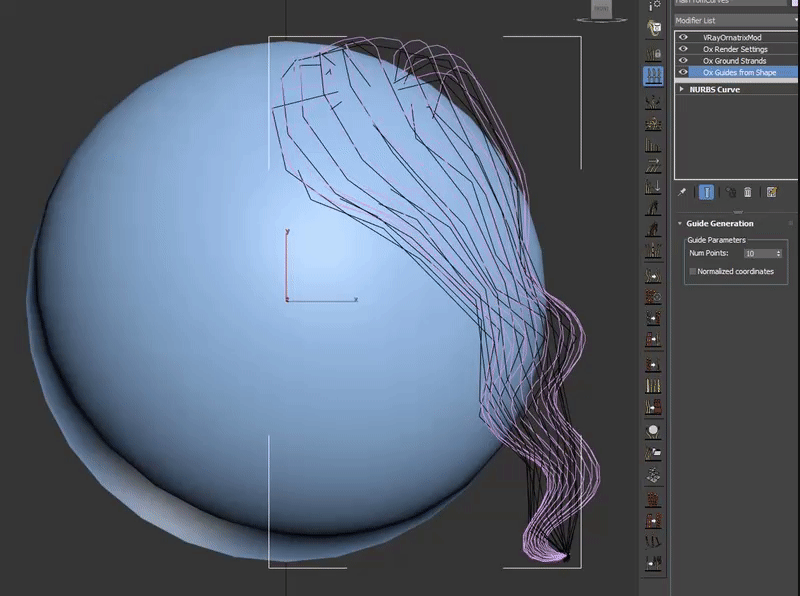Viewport: 800px width, 596px height.
Task: Click highlighted guides tool in Ornatrix toolbar
Action: [653, 77]
